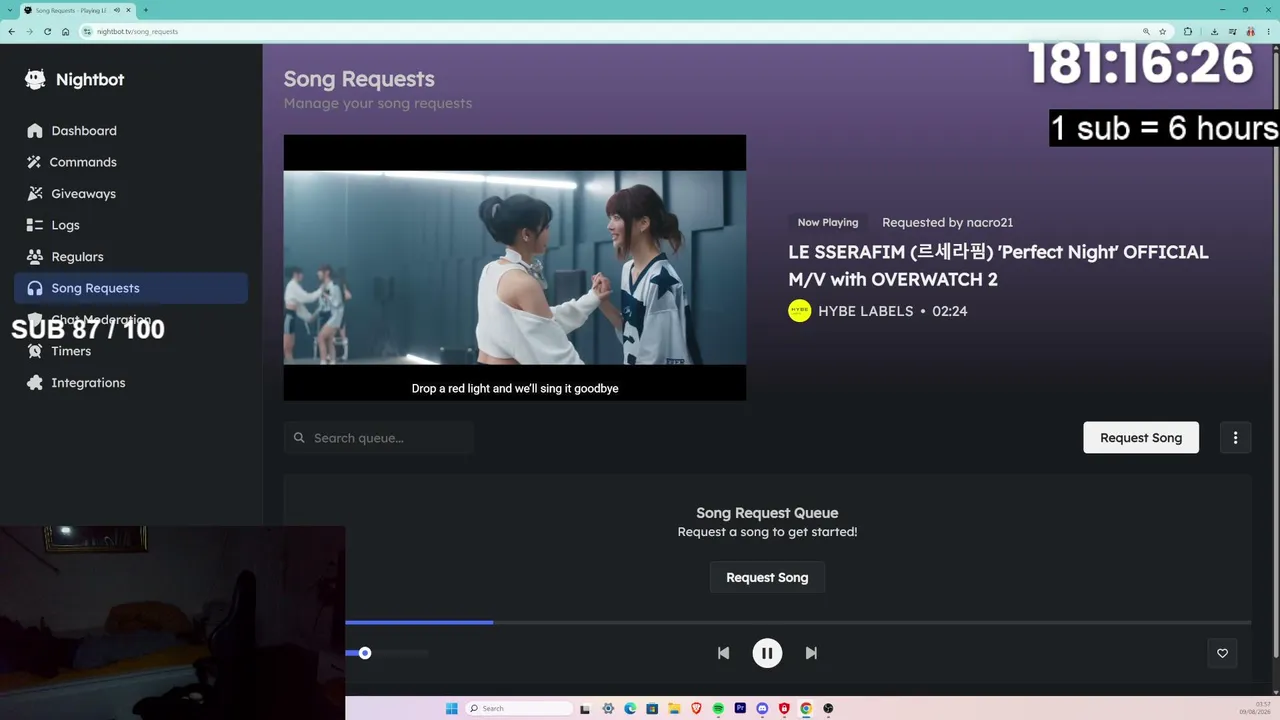Click the Giveaways party popper icon
Screen dimensions: 1280x720
point(35,194)
